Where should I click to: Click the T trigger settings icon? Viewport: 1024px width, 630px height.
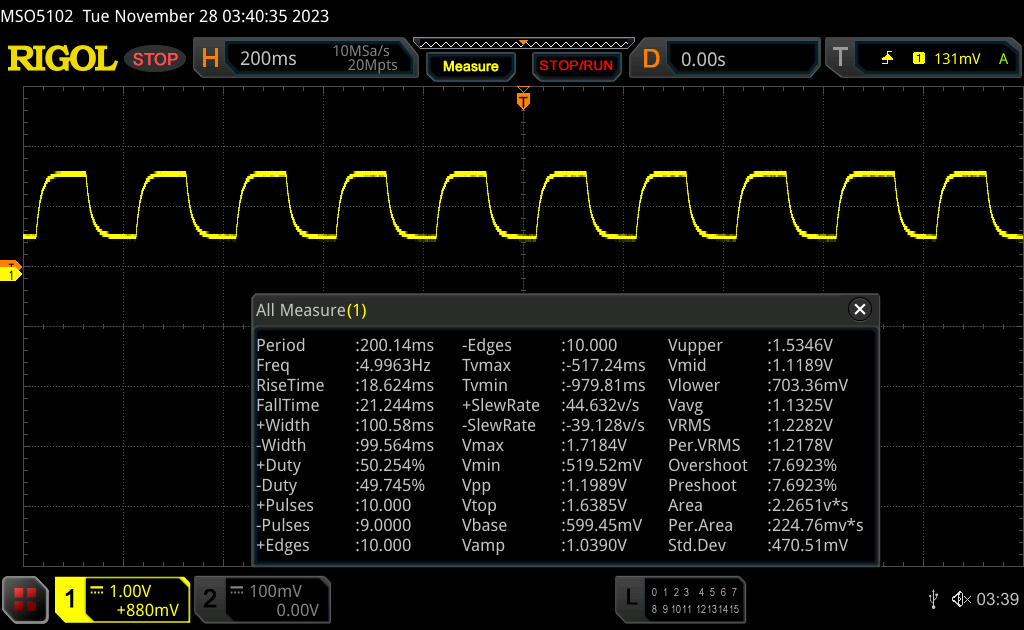pyautogui.click(x=840, y=59)
